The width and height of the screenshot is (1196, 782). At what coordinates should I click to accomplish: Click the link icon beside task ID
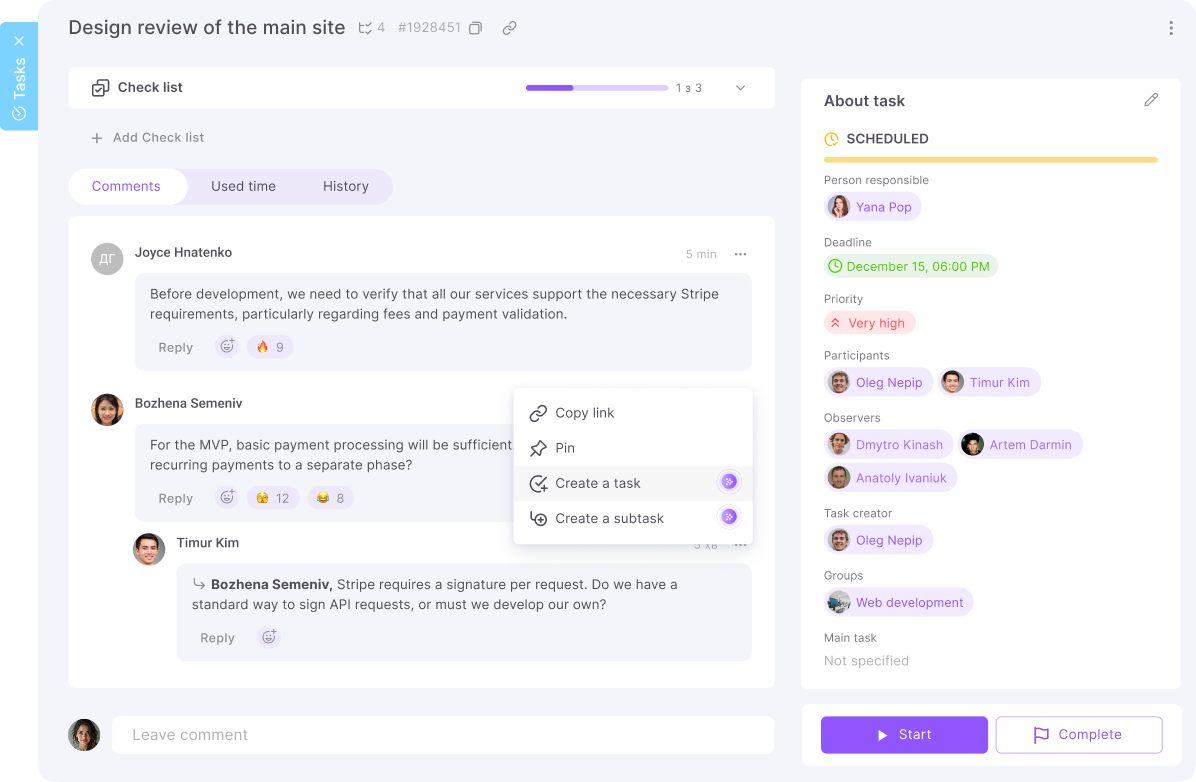[509, 28]
